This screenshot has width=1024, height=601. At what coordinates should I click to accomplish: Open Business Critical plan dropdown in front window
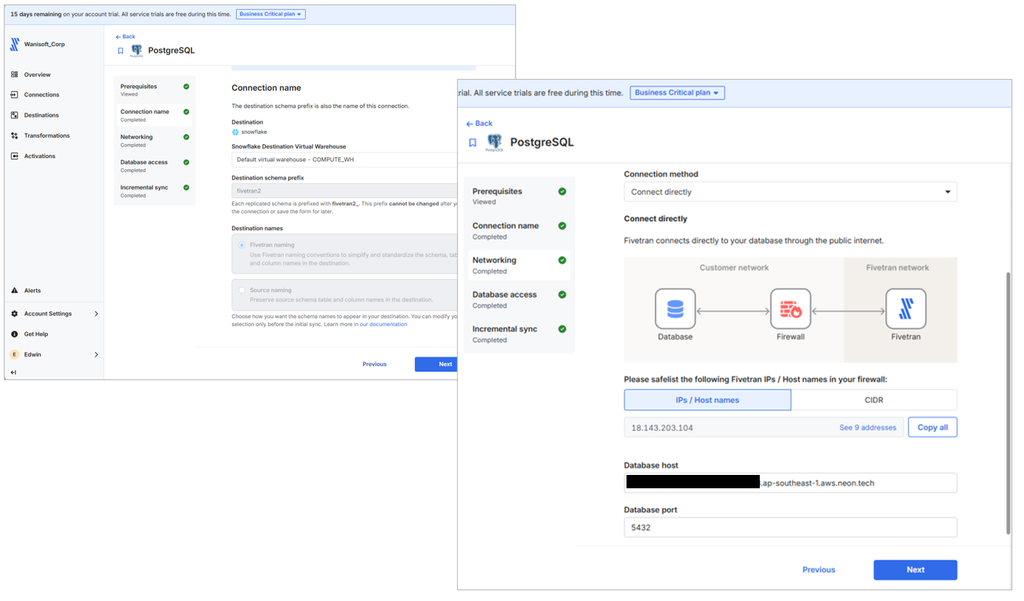[677, 93]
